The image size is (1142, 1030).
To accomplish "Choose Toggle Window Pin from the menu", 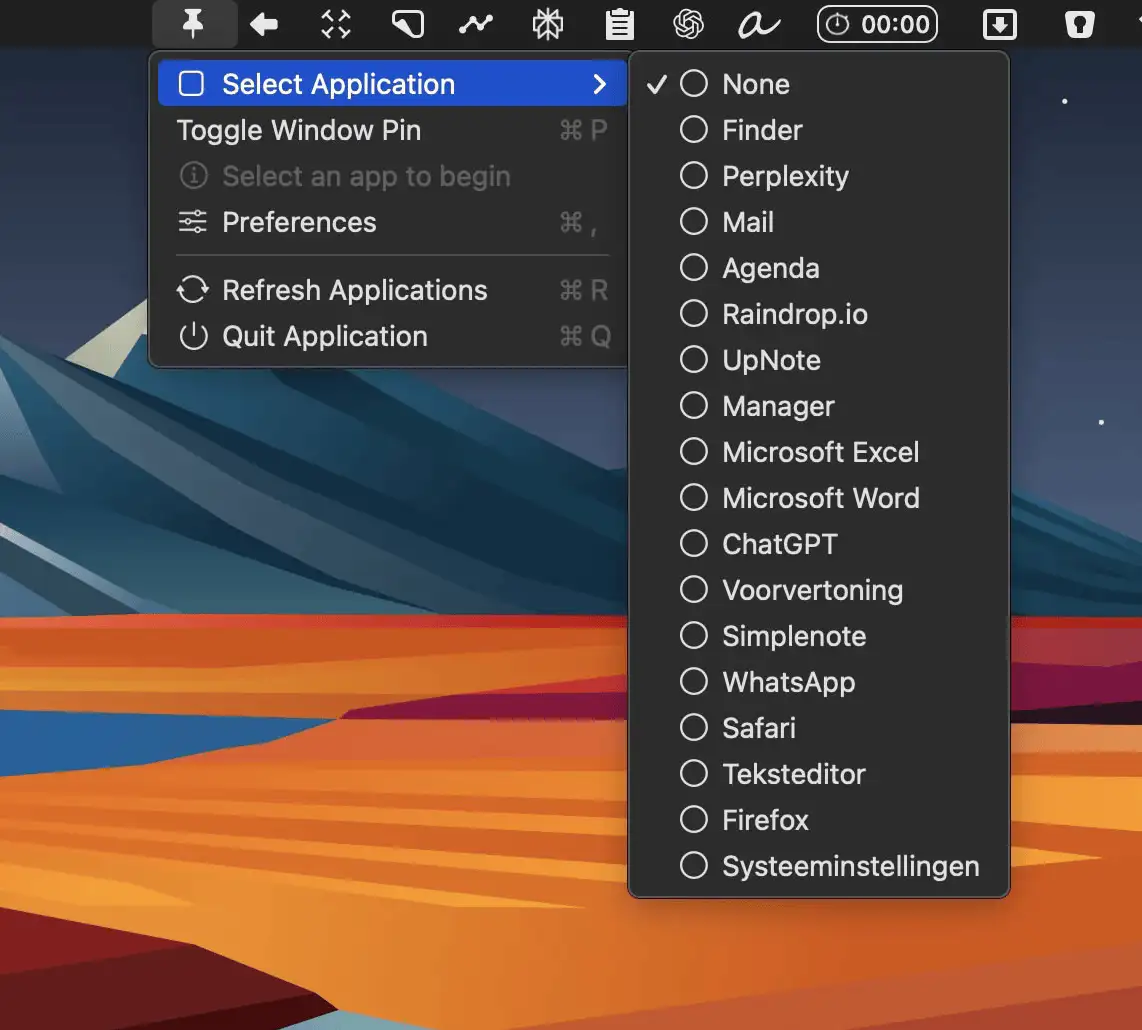I will [x=393, y=130].
